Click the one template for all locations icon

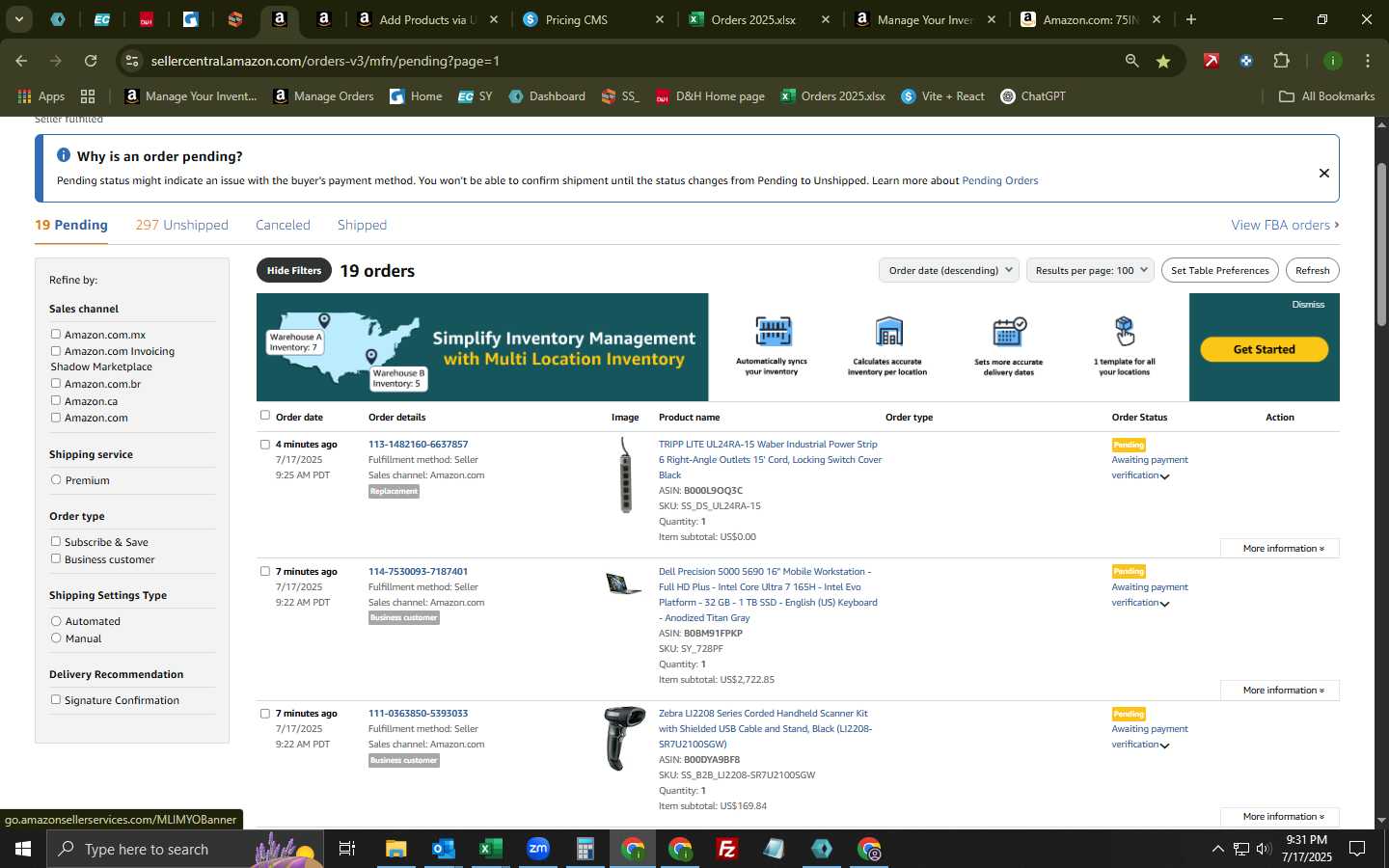pyautogui.click(x=1125, y=332)
